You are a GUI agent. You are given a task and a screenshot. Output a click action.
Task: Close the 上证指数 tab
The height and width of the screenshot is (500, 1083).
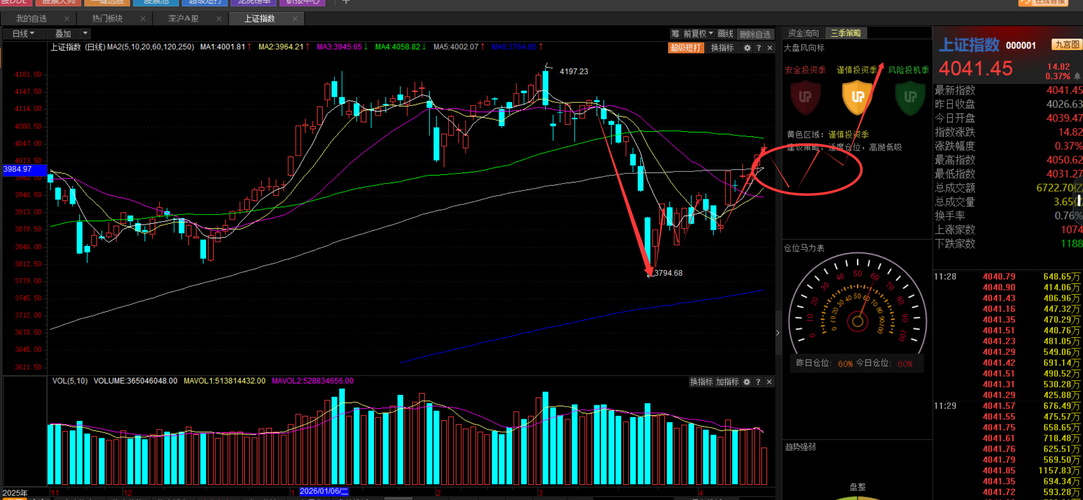tap(295, 19)
